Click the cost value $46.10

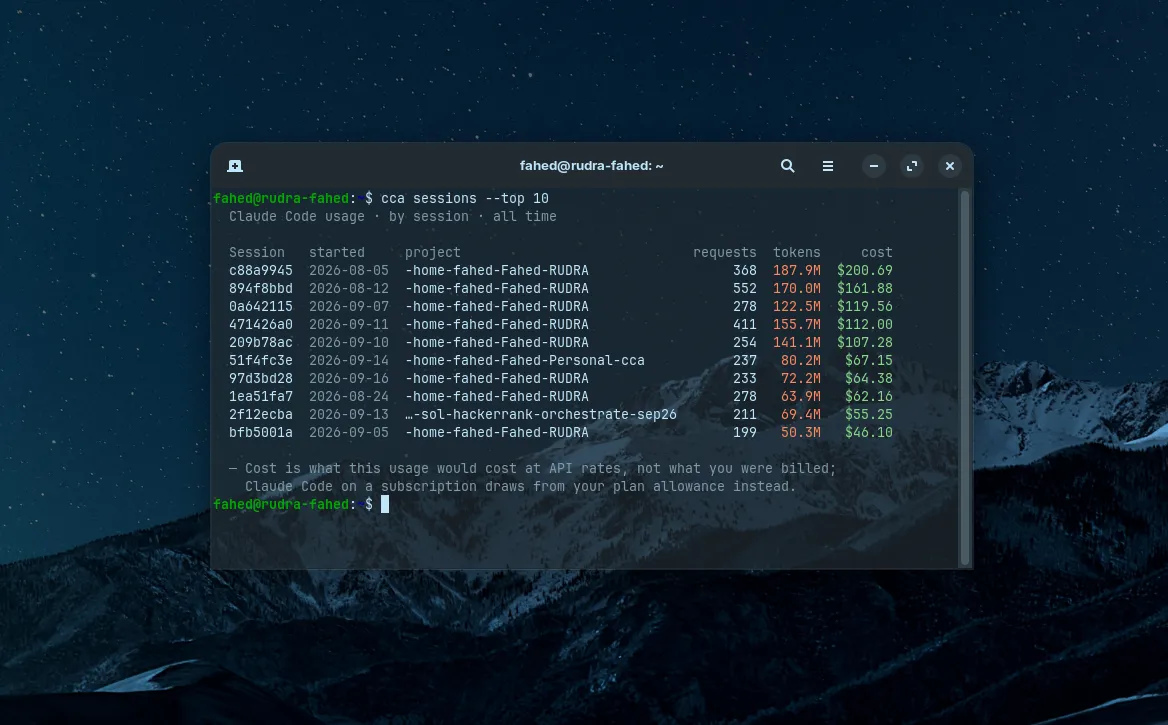tap(869, 432)
